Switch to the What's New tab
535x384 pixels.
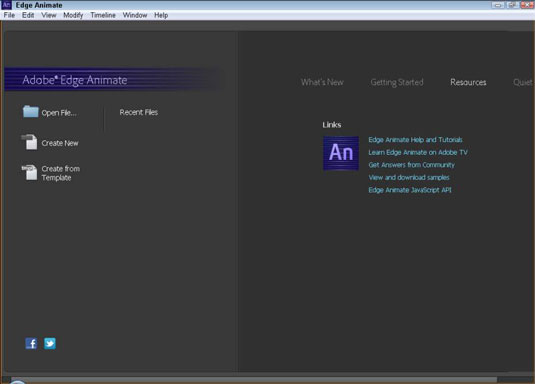pos(322,82)
